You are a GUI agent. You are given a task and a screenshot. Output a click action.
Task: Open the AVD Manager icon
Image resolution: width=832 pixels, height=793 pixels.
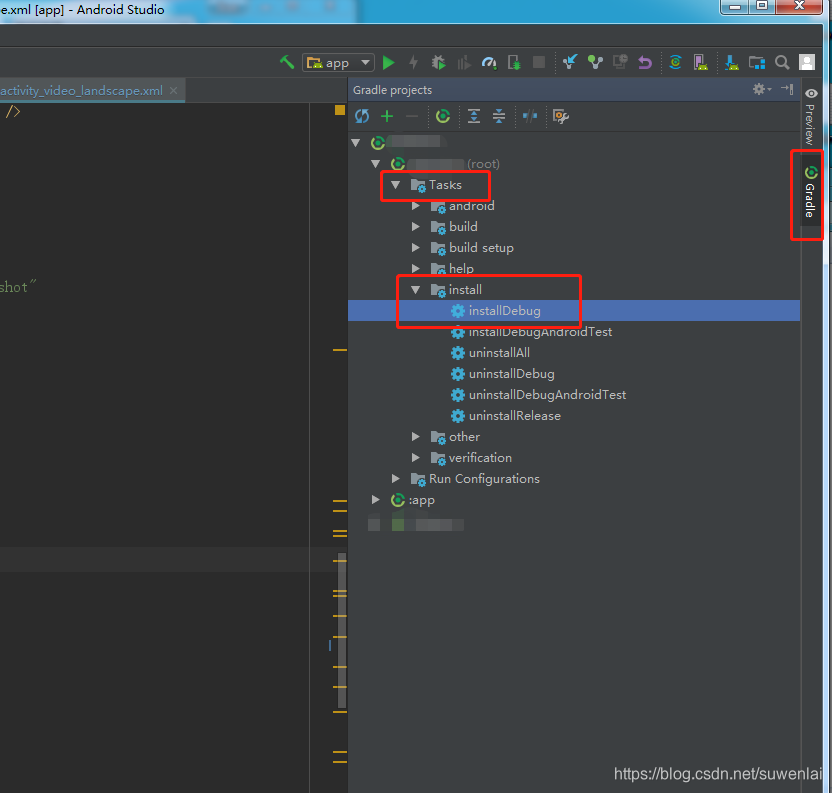point(700,63)
